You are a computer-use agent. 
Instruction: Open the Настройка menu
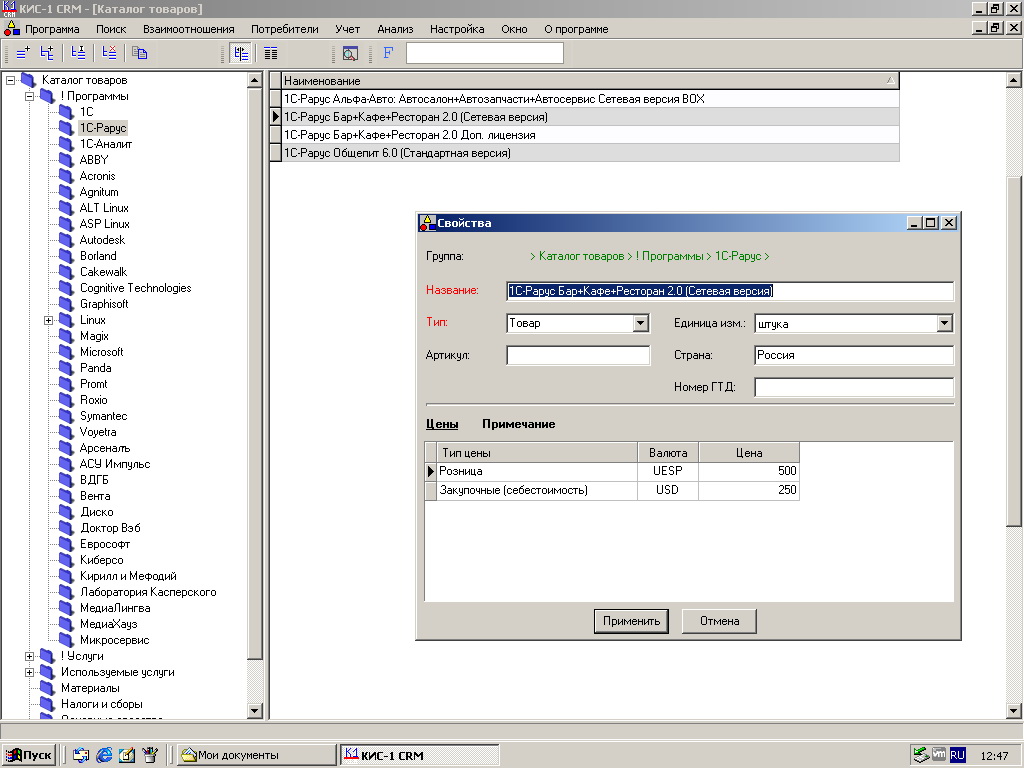(x=457, y=29)
